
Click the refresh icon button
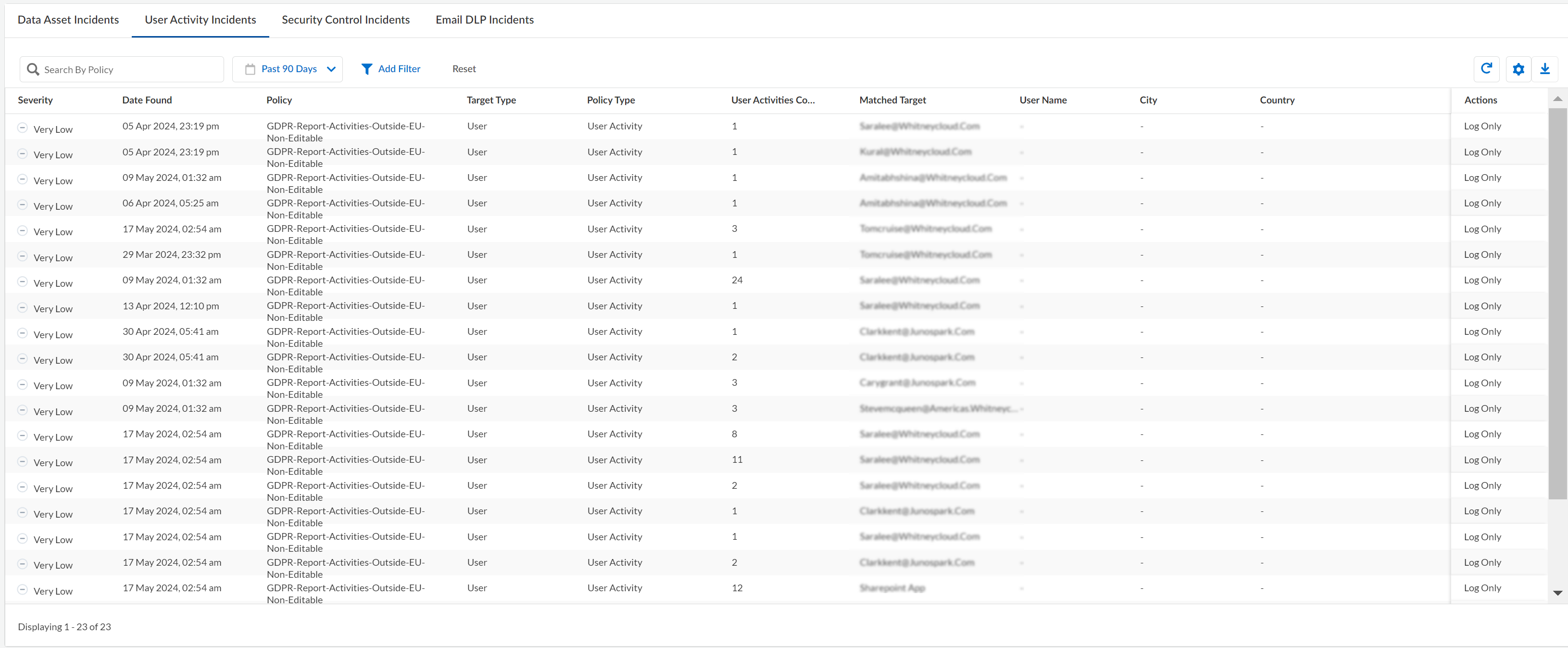(x=1486, y=69)
